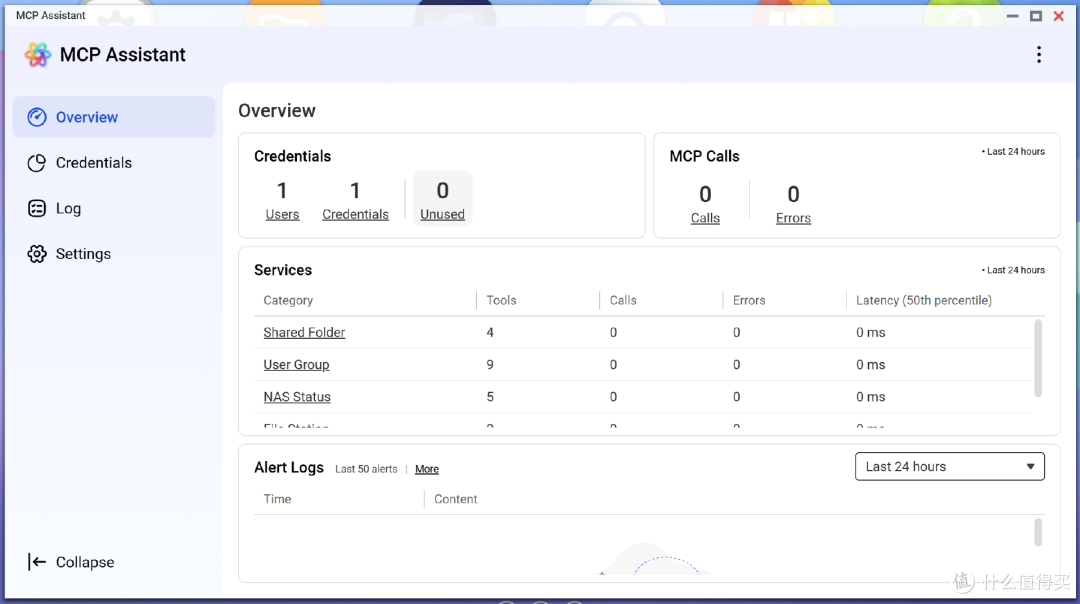The height and width of the screenshot is (604, 1080).
Task: Click the MCP Assistant flower logo
Action: (38, 54)
